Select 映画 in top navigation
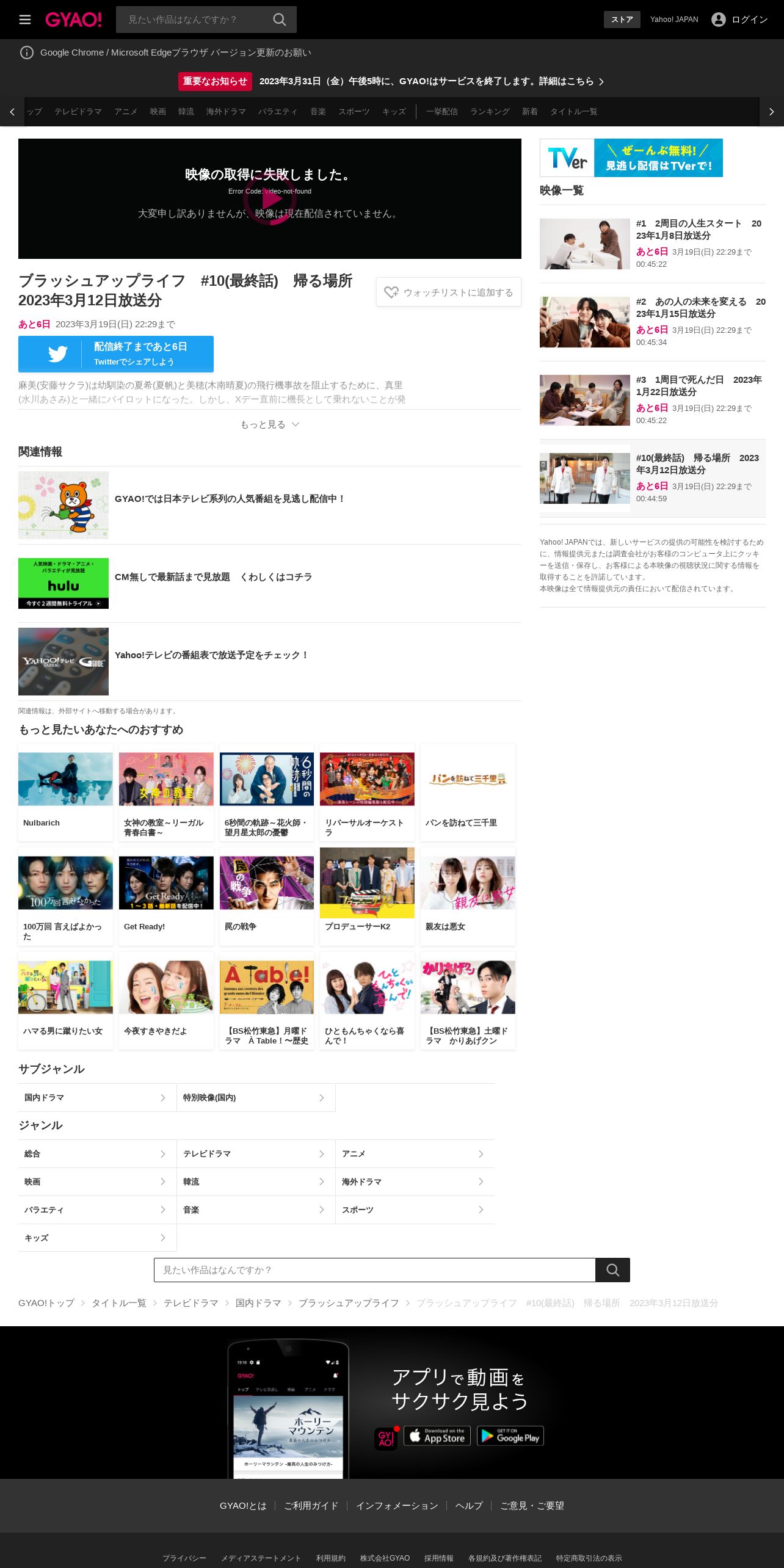784x1568 pixels. (158, 112)
